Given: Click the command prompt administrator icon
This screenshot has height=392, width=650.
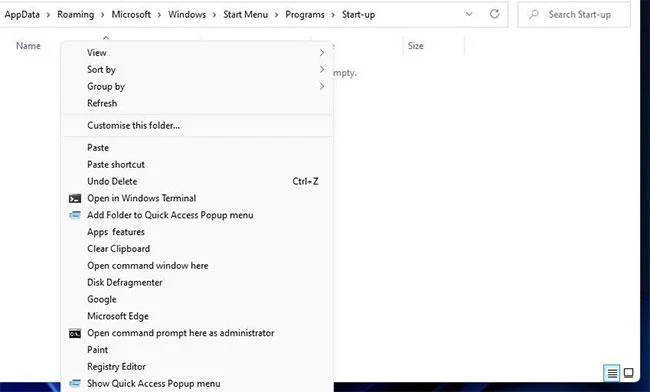Looking at the screenshot, I should [75, 333].
